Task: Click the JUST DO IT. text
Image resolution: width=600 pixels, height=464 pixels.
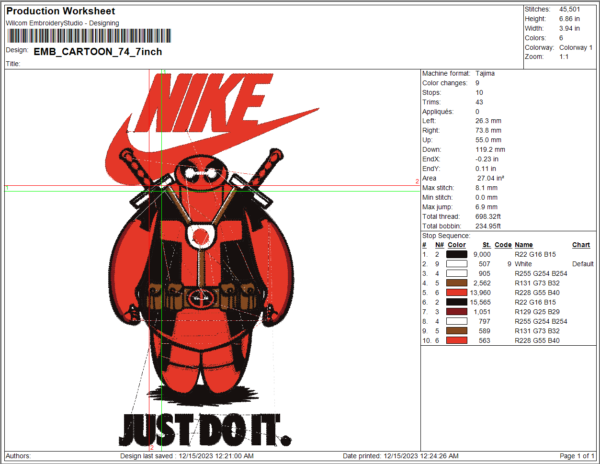Action: click(x=205, y=428)
